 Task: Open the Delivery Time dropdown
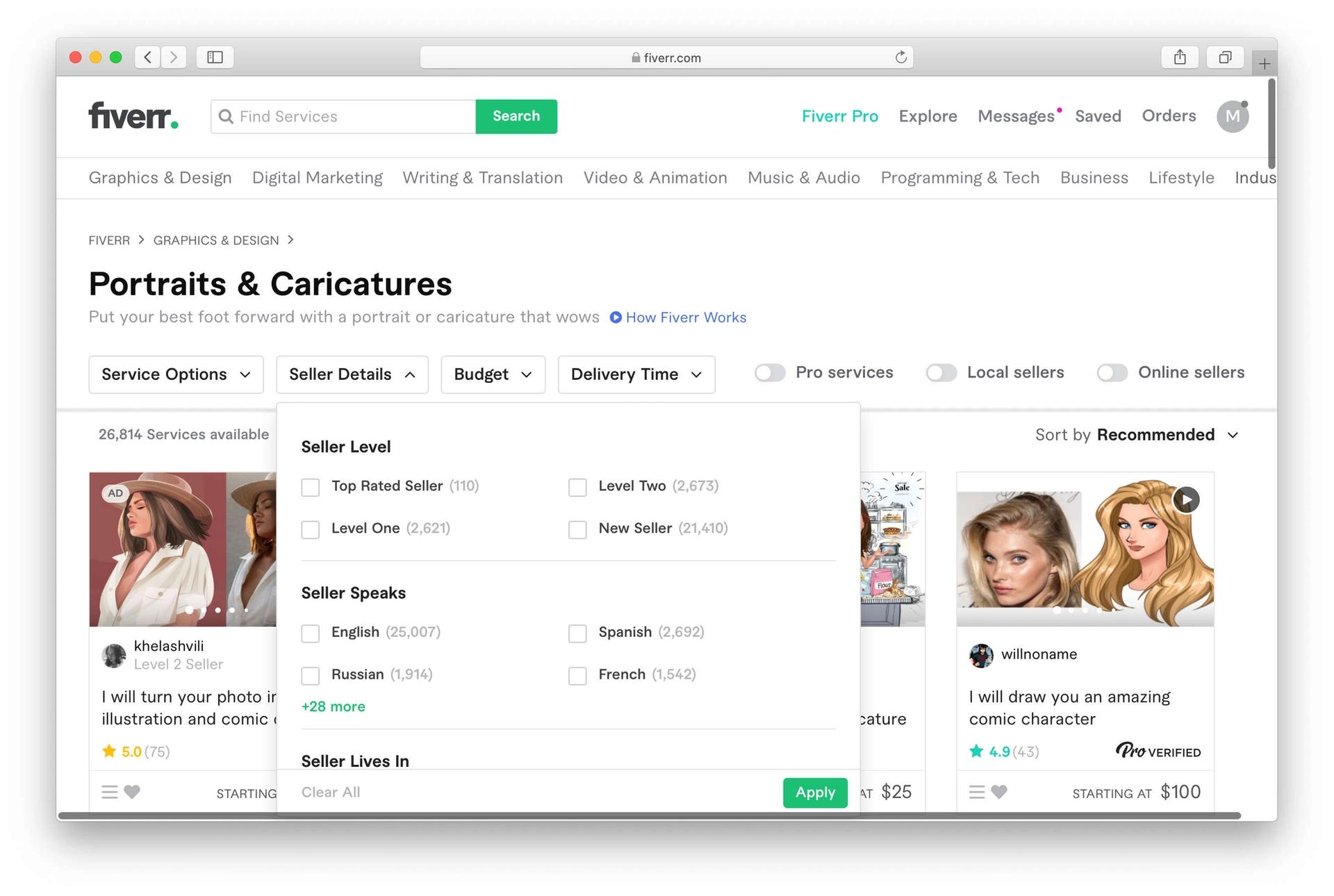click(636, 374)
